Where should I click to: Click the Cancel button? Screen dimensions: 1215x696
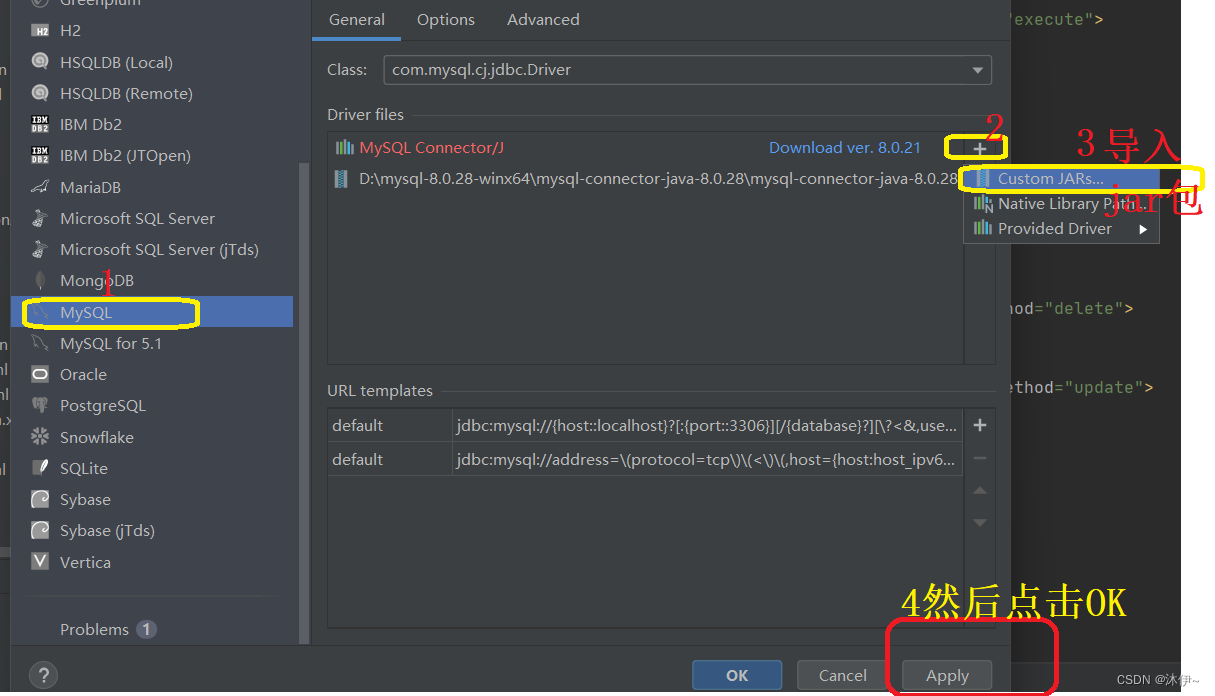pyautogui.click(x=843, y=675)
